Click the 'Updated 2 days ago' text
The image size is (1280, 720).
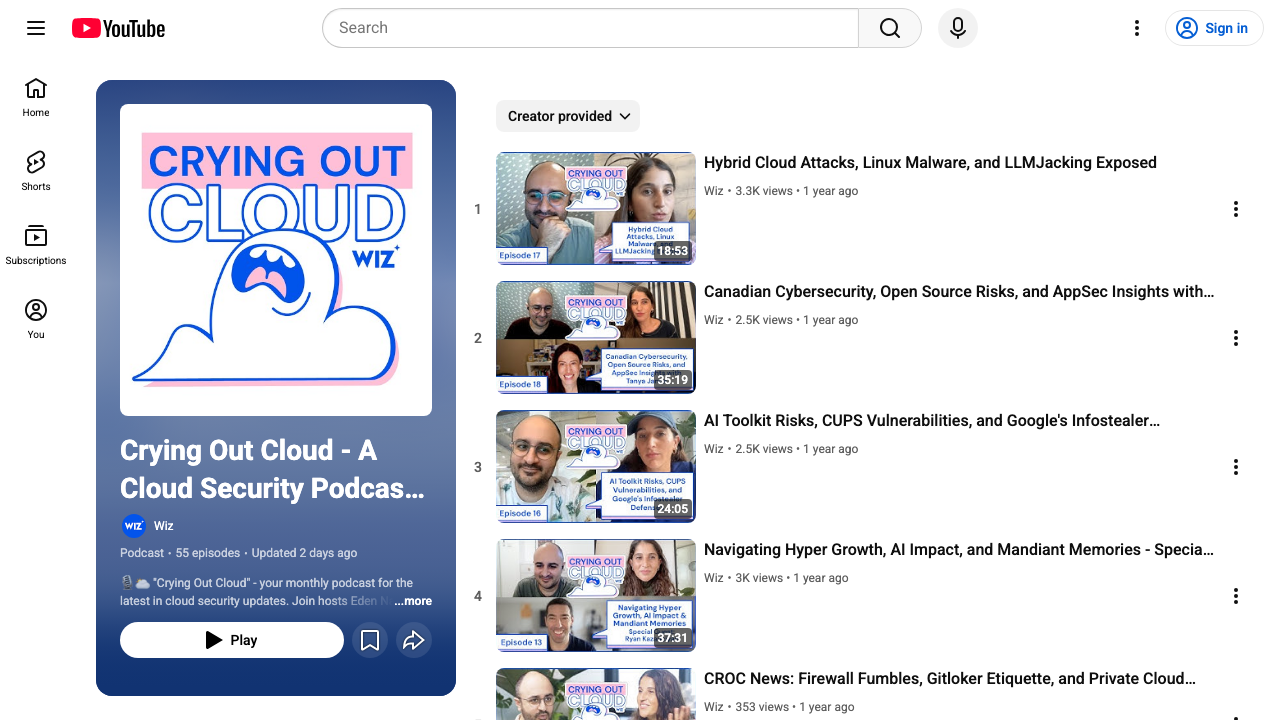coord(304,553)
